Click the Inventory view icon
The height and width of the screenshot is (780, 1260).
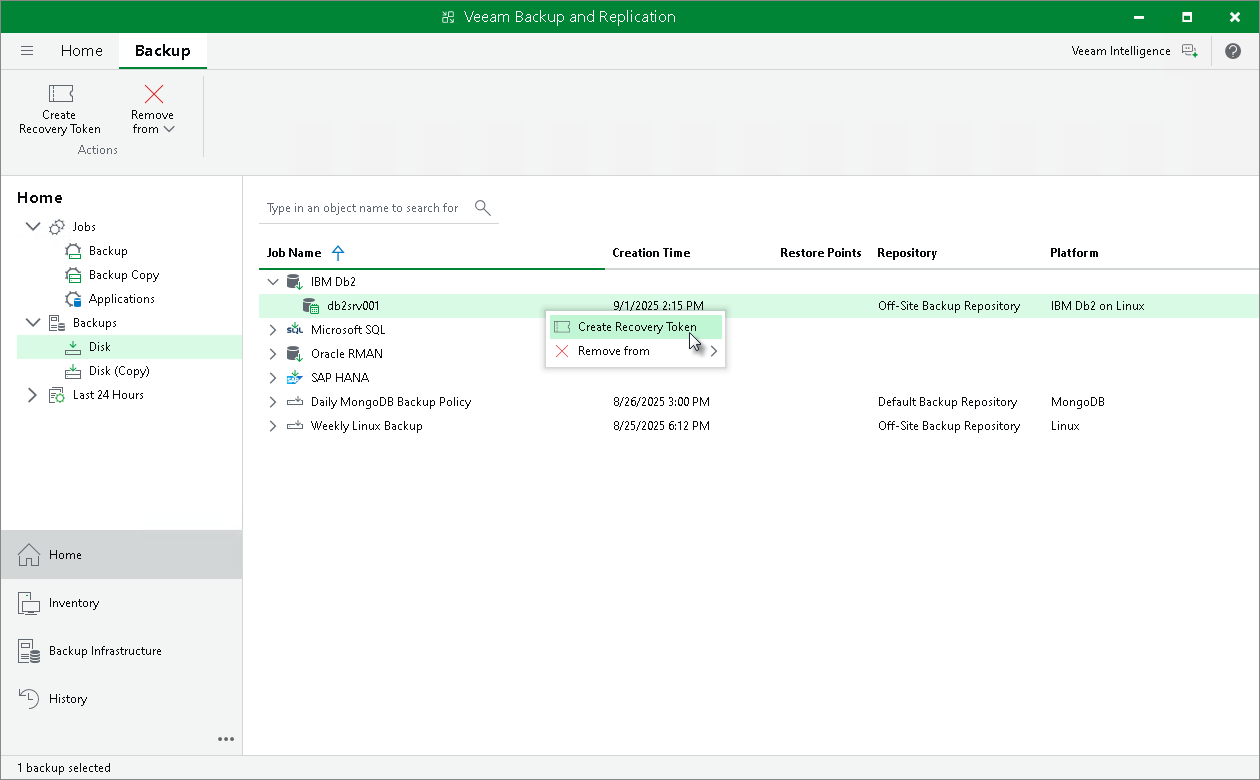point(29,603)
